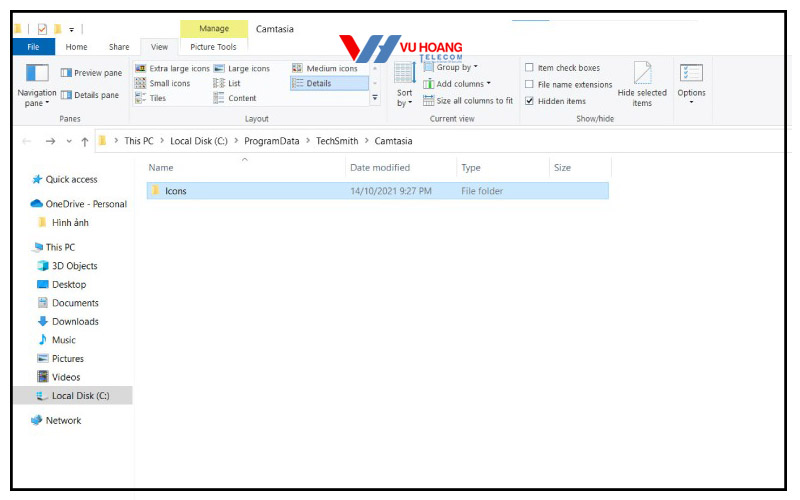The image size is (800, 500).
Task: Switch to Content layout
Action: pyautogui.click(x=235, y=98)
